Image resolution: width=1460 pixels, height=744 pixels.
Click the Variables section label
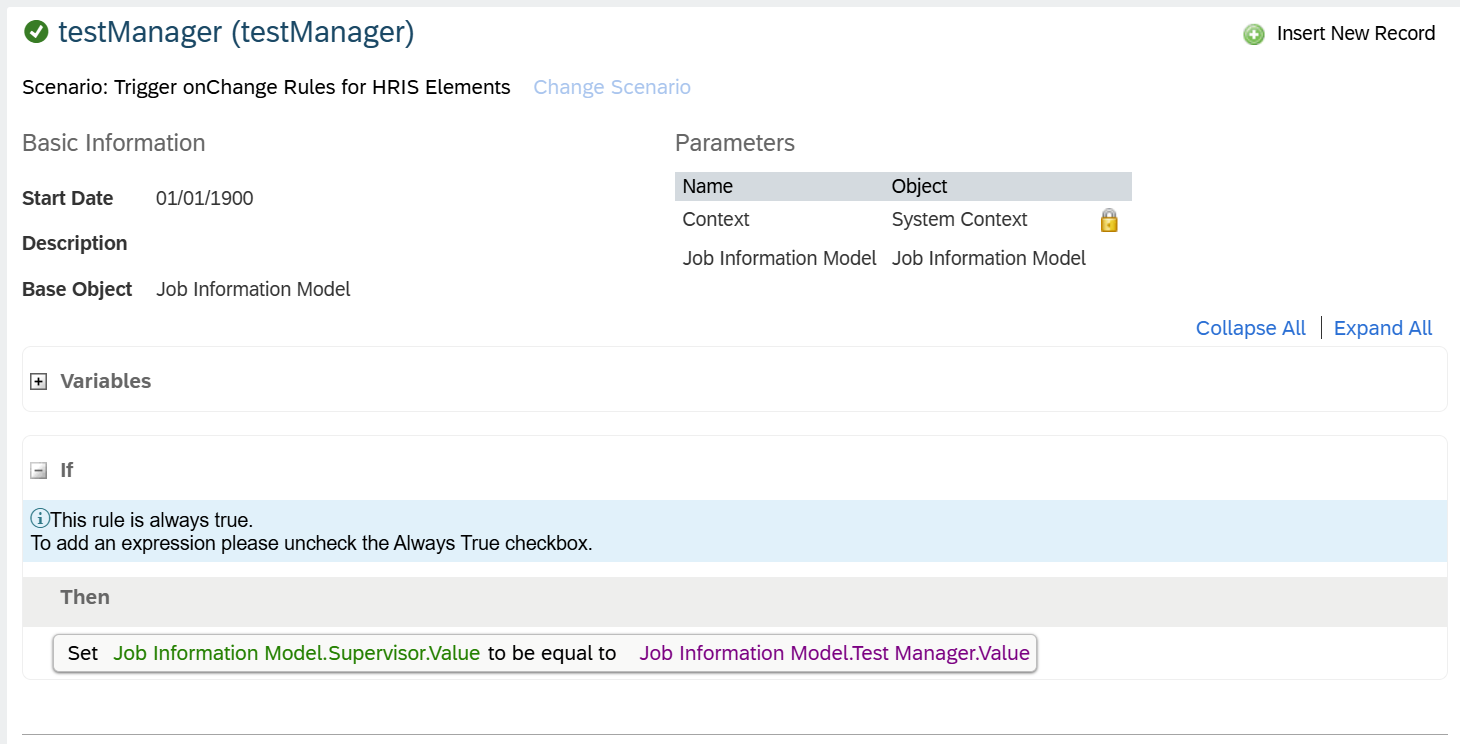coord(106,381)
